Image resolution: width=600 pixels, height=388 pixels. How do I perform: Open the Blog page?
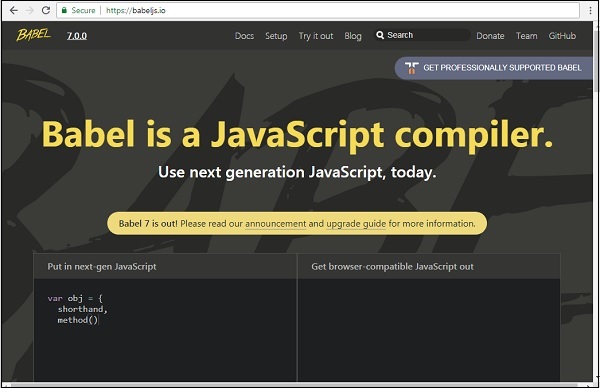352,36
